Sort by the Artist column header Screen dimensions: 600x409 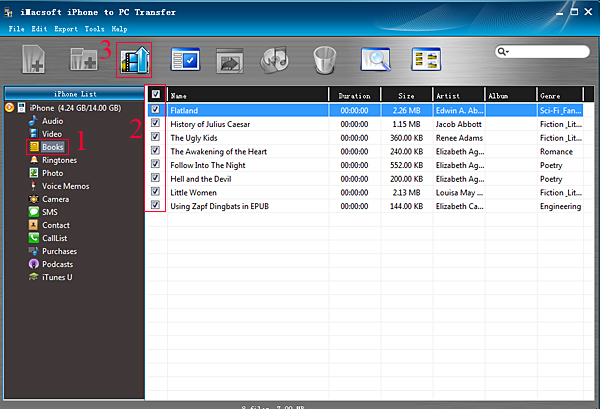459,96
